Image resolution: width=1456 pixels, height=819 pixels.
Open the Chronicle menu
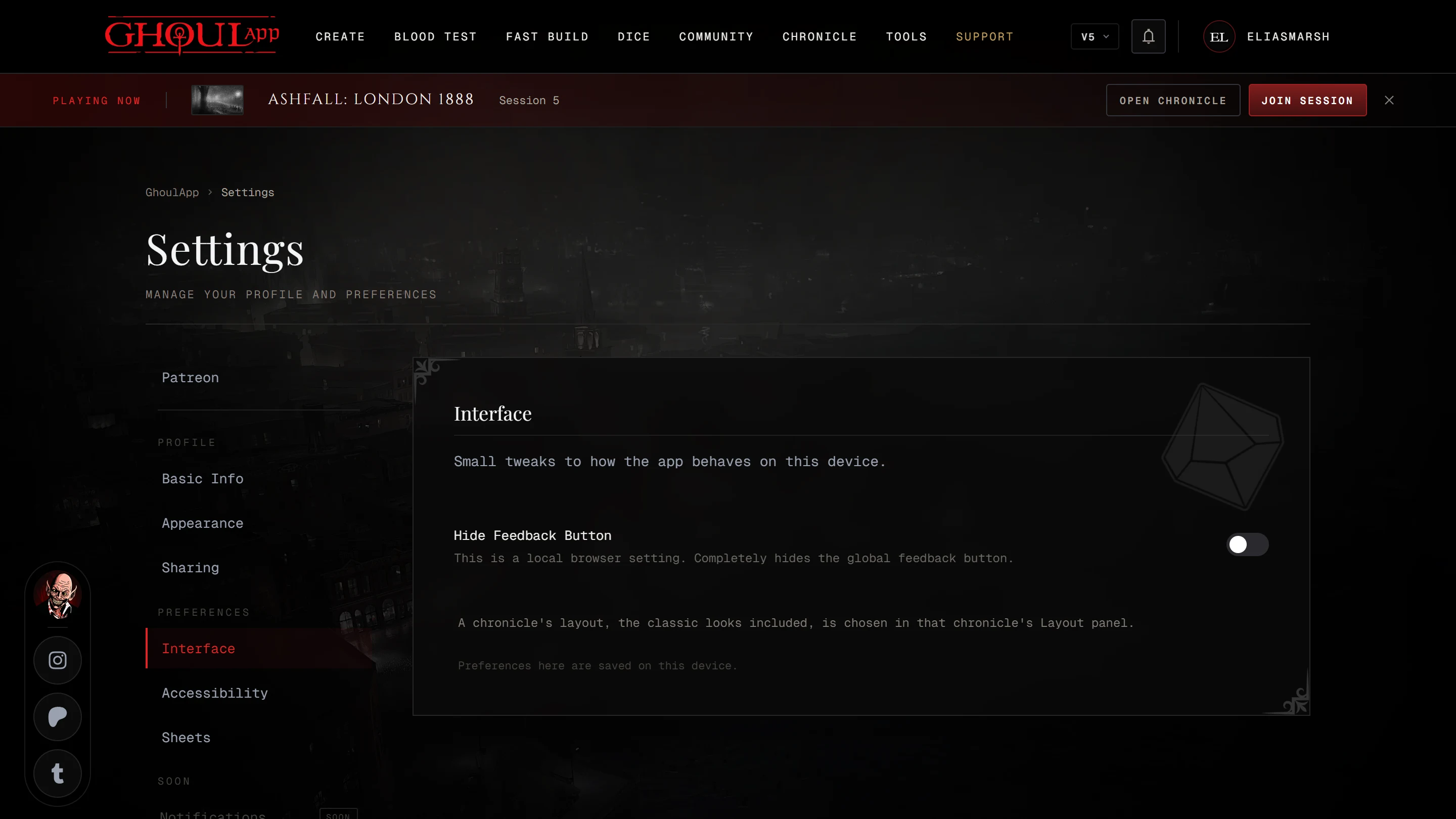[x=820, y=37]
